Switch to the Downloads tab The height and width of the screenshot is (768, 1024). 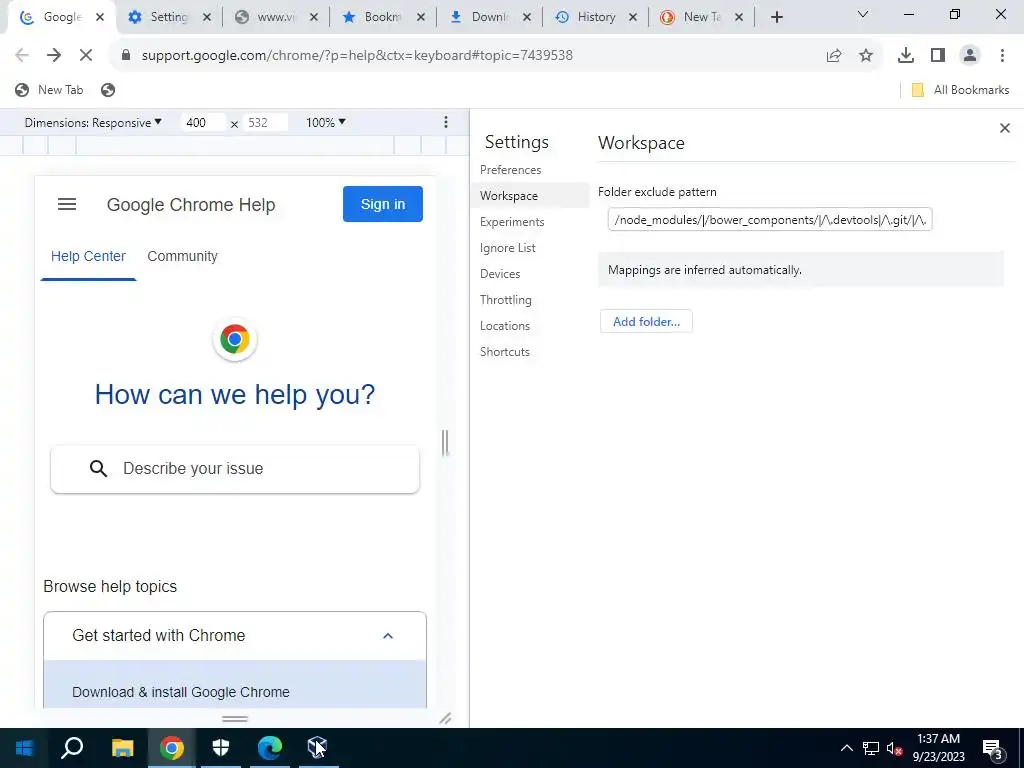click(x=490, y=18)
